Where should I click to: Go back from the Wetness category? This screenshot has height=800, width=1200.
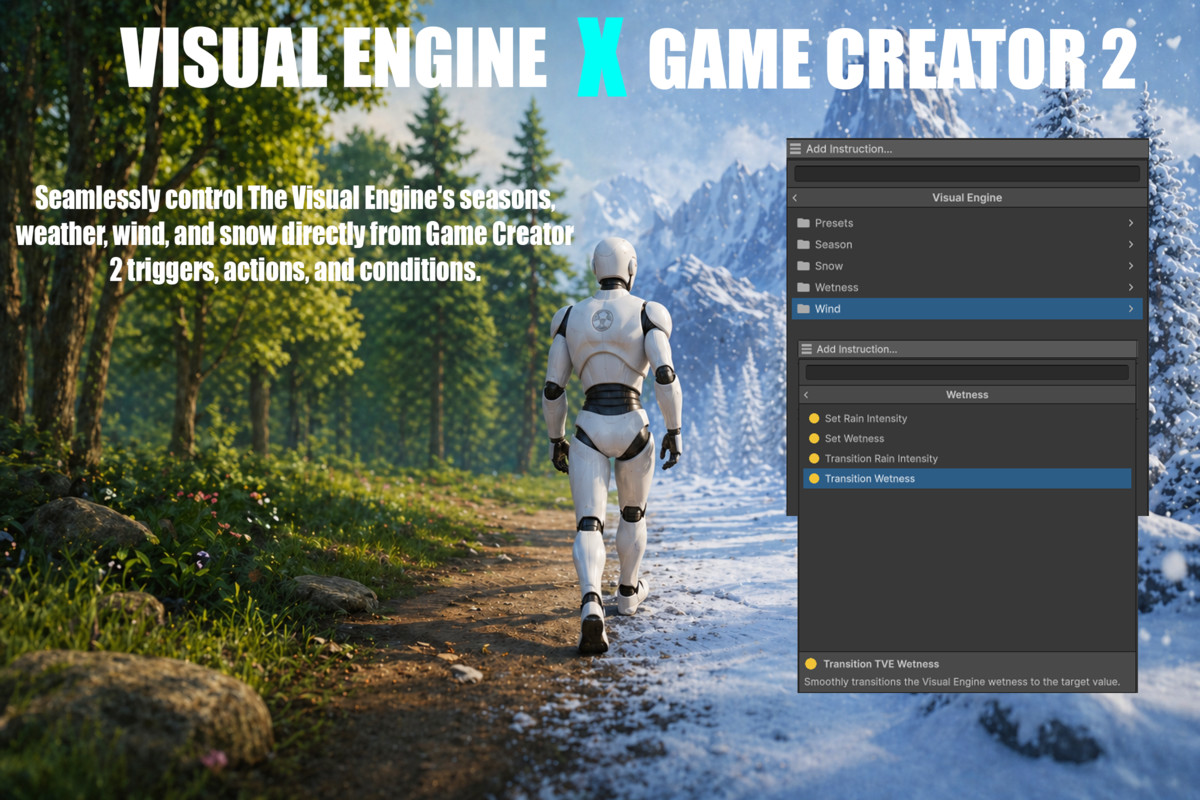tap(806, 395)
